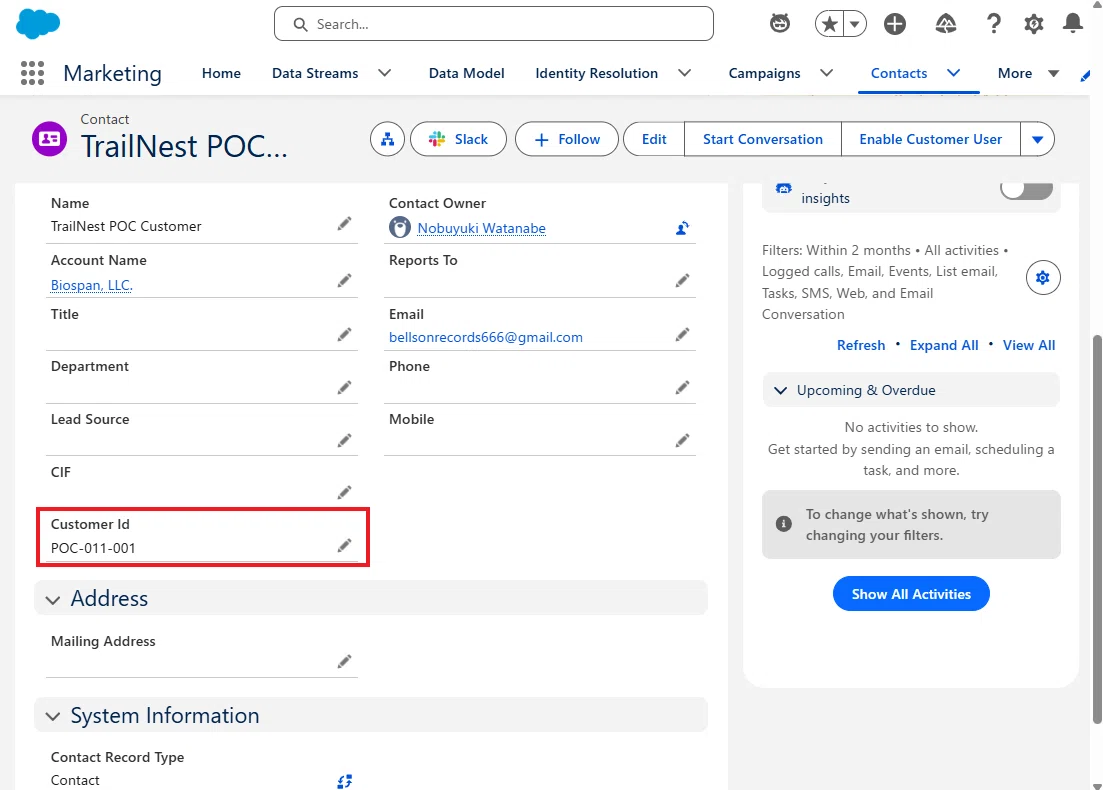Image resolution: width=1103 pixels, height=790 pixels.
Task: Click the Favorites star icon
Action: [x=829, y=24]
